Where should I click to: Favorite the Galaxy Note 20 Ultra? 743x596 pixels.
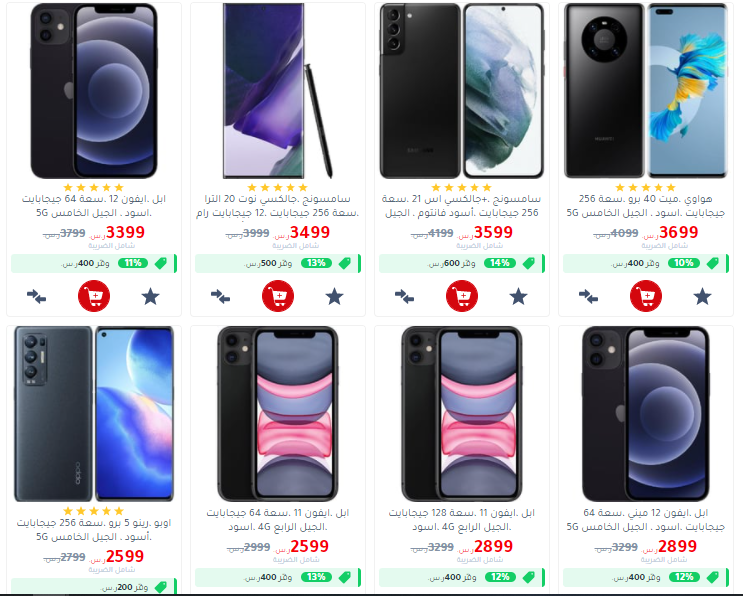[334, 297]
